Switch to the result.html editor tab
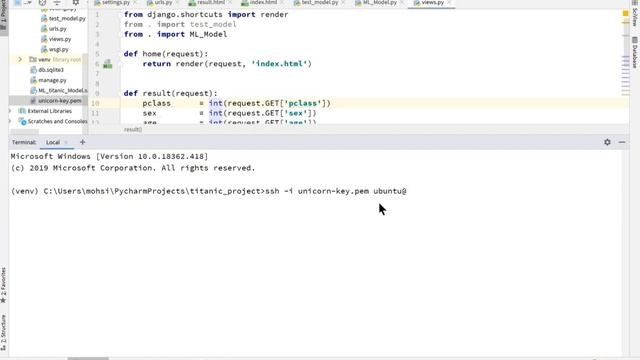 (x=210, y=2)
